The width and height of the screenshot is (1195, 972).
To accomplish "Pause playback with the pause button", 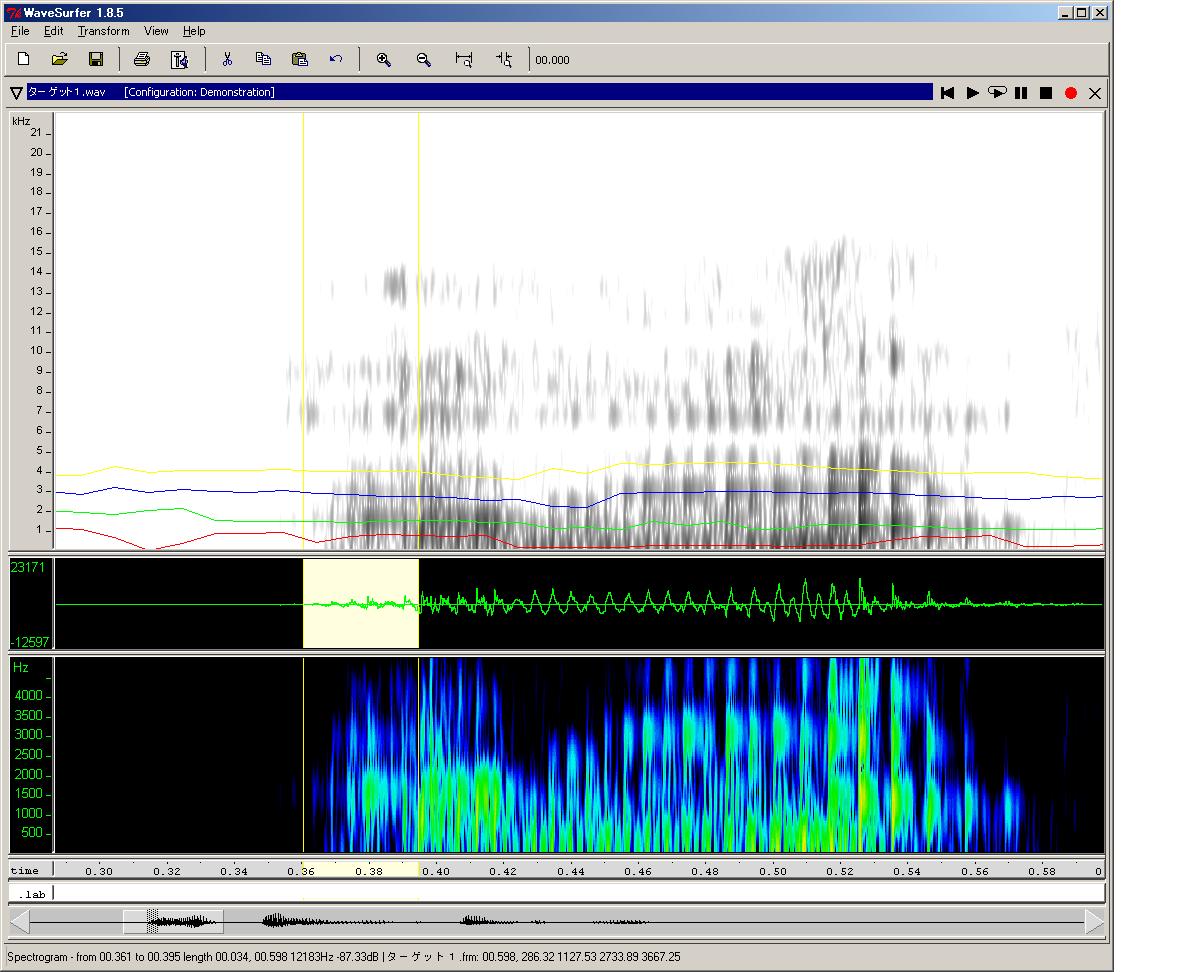I will [x=1021, y=93].
